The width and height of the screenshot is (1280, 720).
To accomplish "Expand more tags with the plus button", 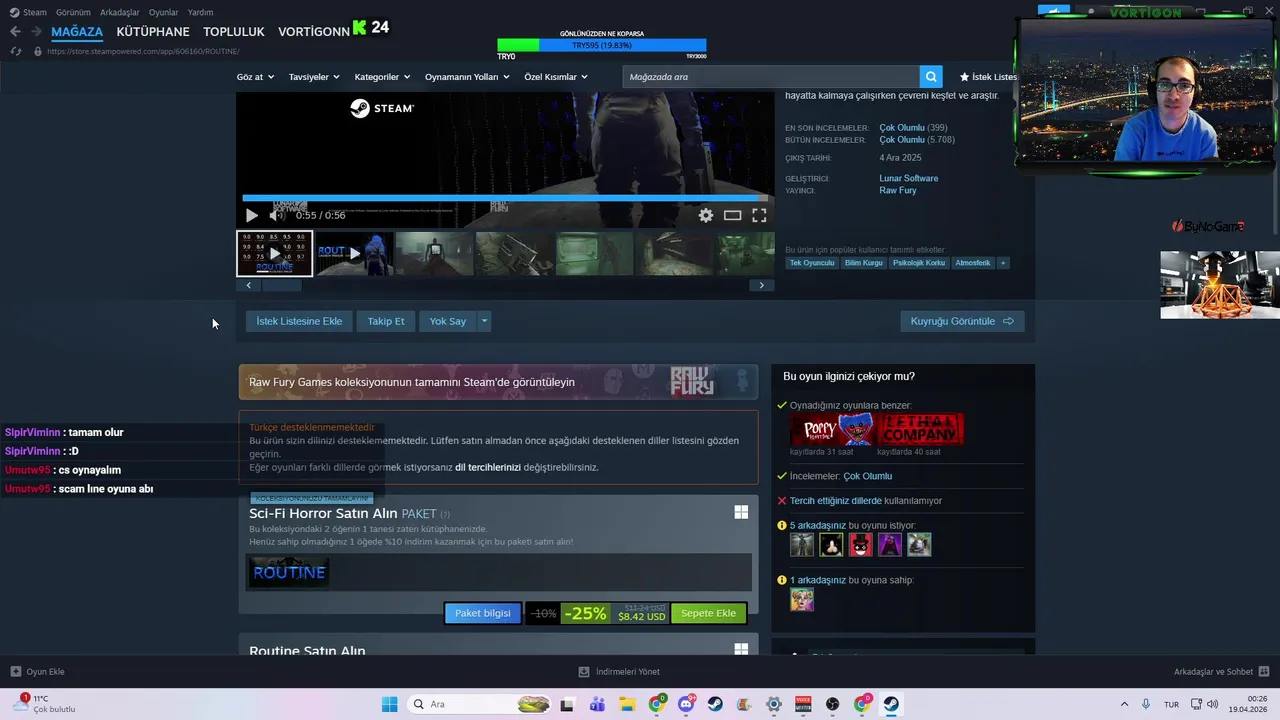I will tap(1003, 263).
